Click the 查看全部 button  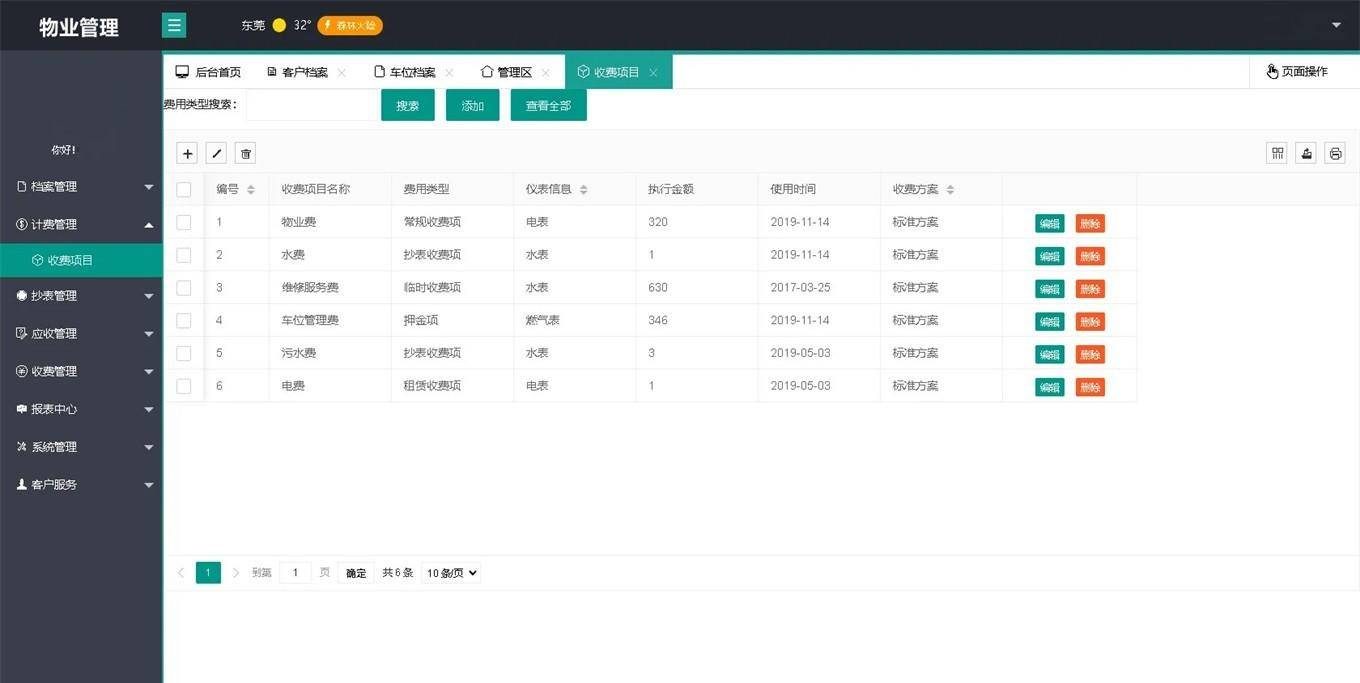coord(548,105)
